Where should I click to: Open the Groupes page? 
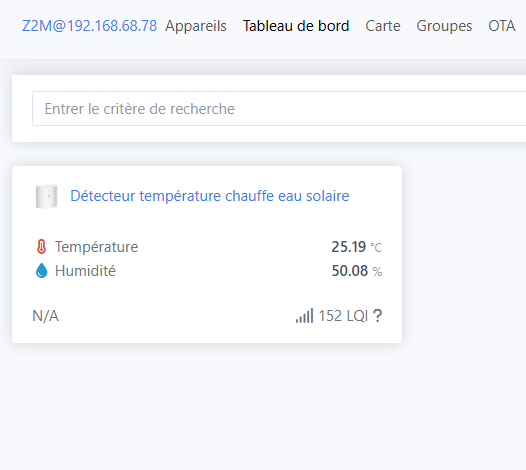(x=444, y=26)
